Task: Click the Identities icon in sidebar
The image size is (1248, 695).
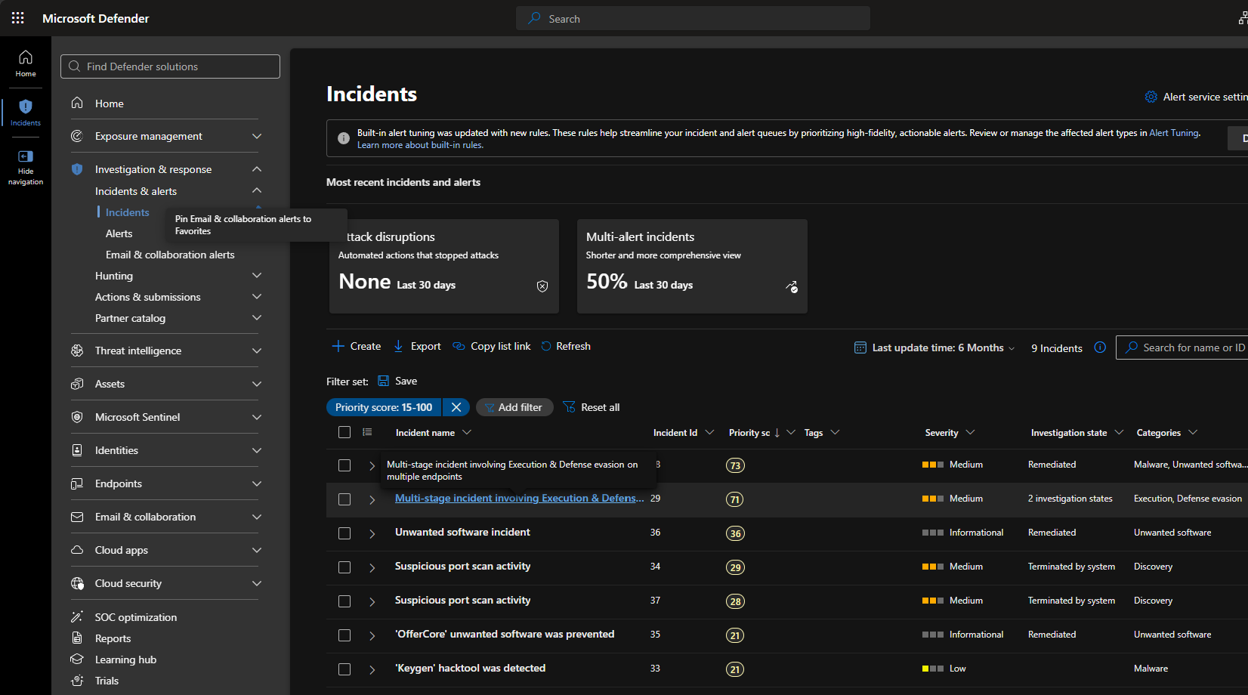Action: tap(77, 451)
